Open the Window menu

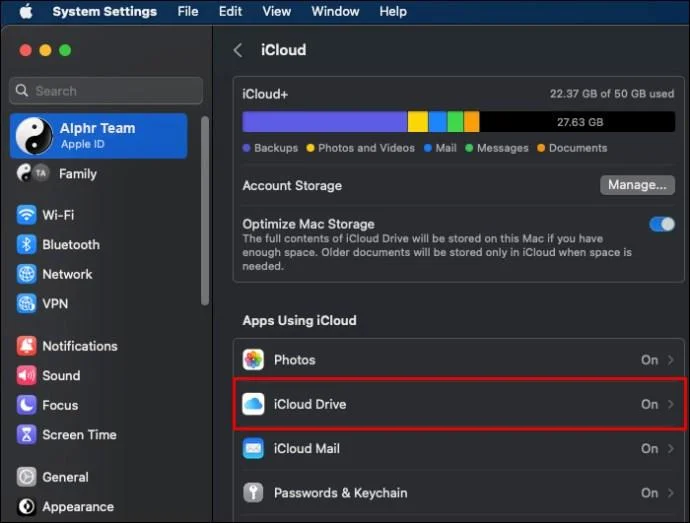[335, 11]
